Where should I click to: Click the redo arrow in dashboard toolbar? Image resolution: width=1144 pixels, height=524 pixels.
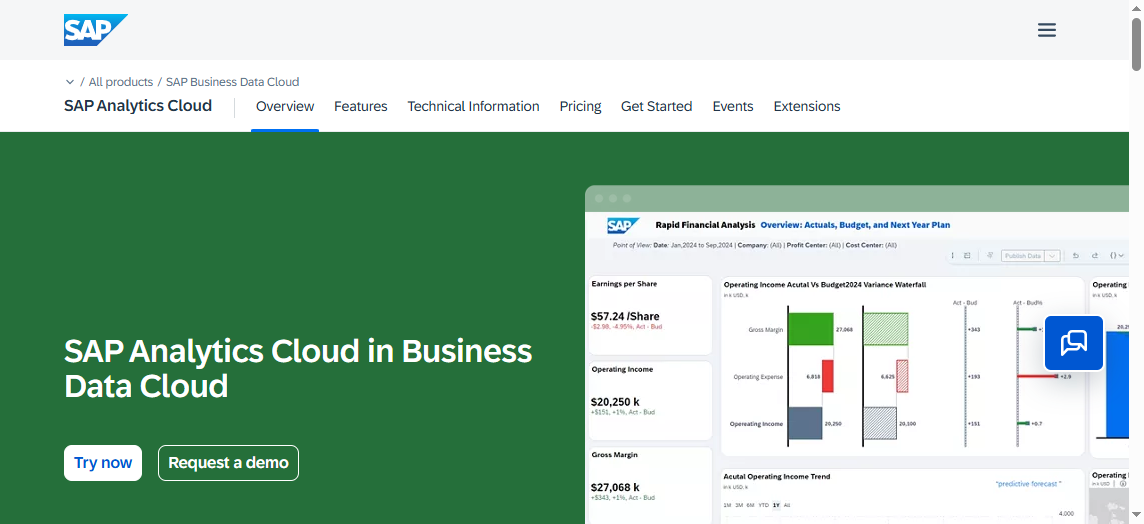(1095, 256)
